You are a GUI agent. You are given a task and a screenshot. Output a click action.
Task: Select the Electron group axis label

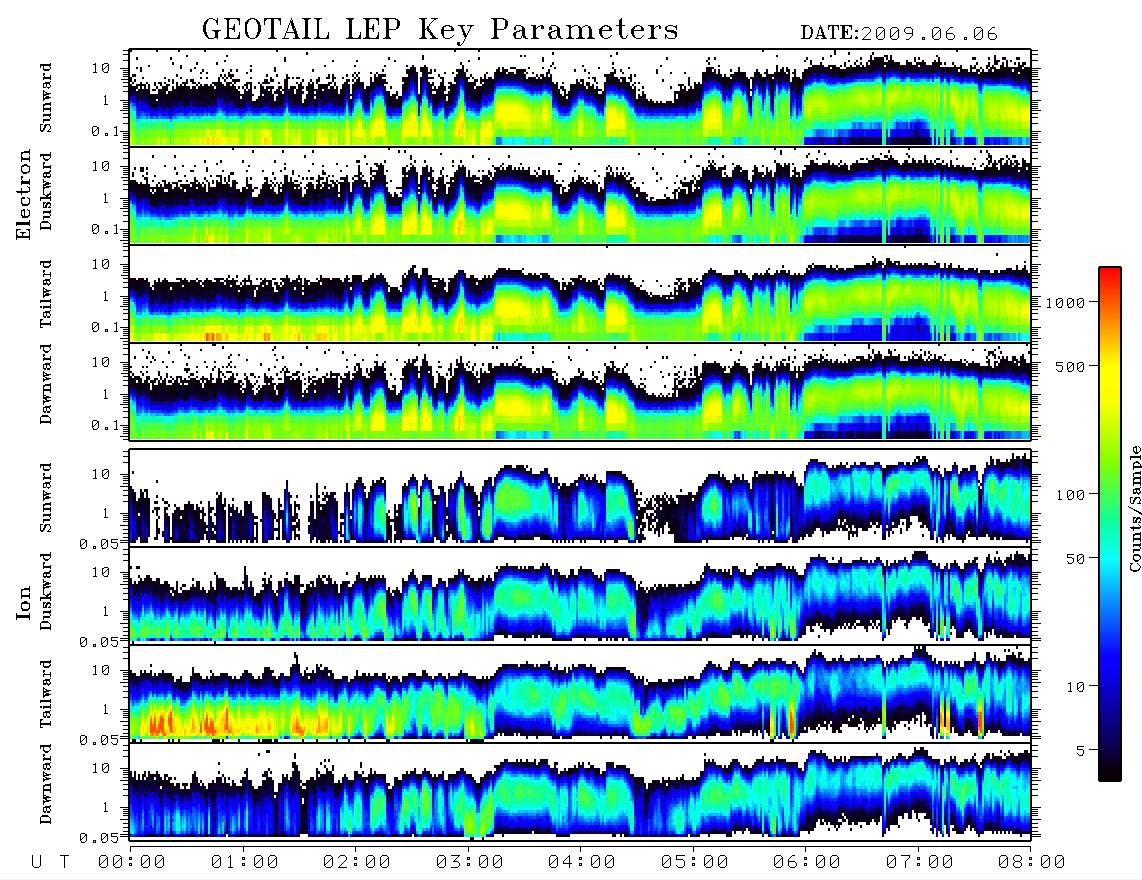[x=24, y=195]
